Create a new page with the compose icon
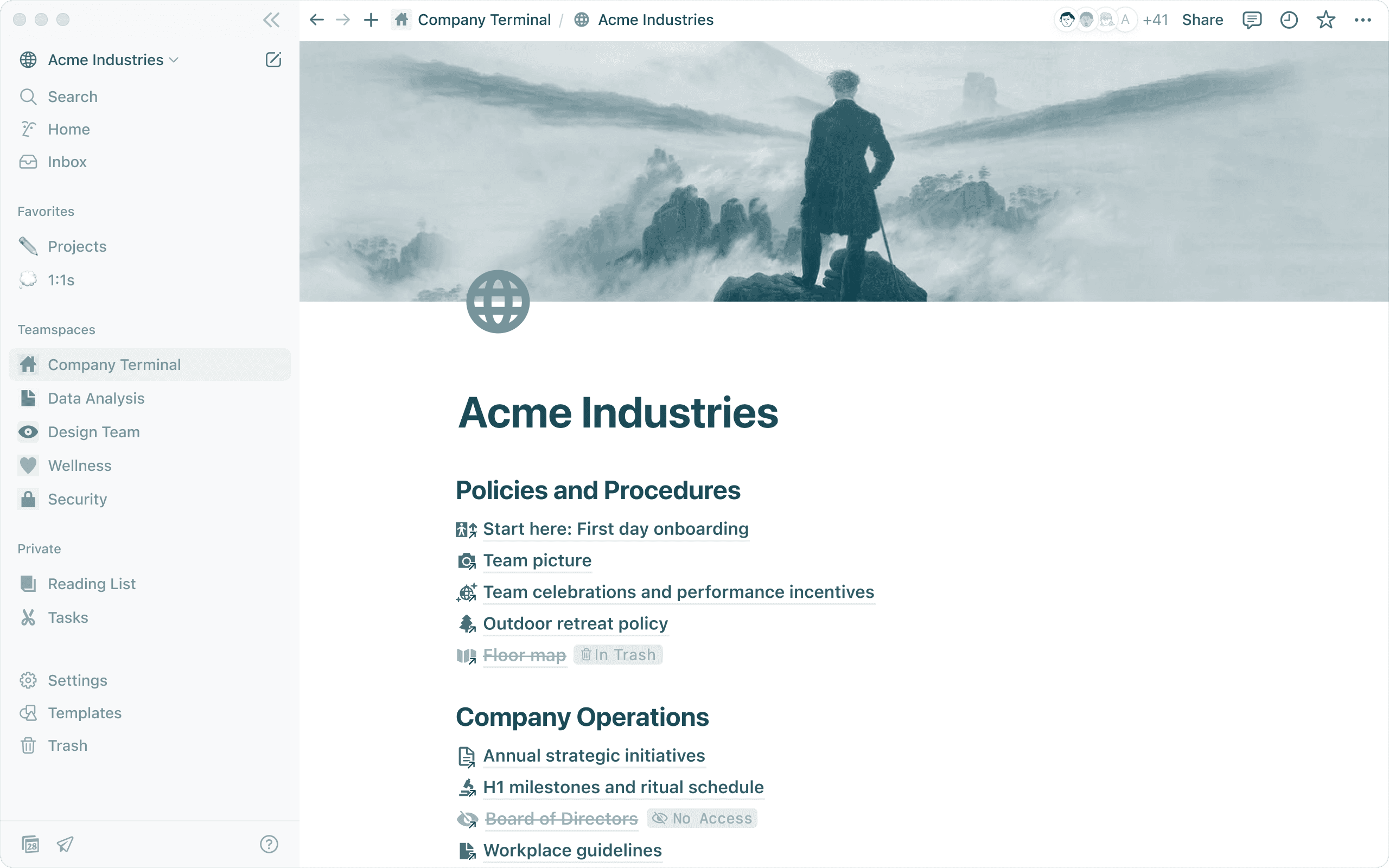This screenshot has height=868, width=1389. click(273, 59)
